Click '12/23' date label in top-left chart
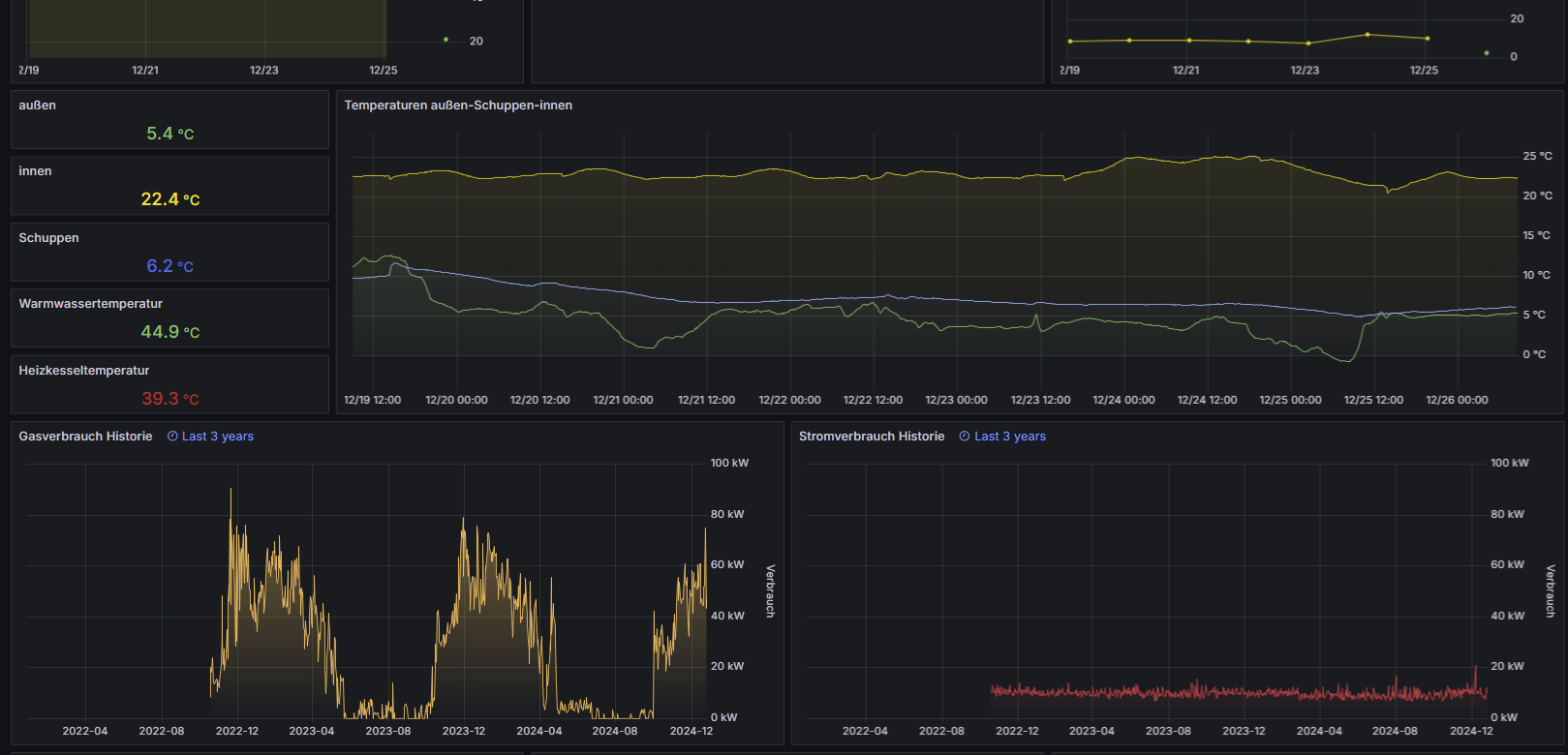Screen dimensions: 1568x755 [x=264, y=71]
